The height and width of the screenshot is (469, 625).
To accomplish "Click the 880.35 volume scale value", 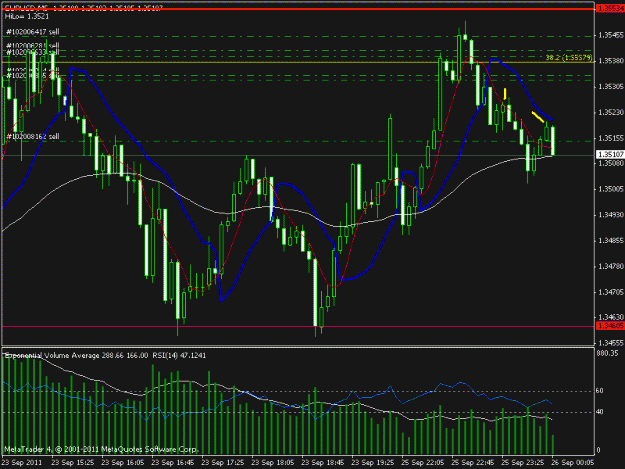I will point(607,353).
